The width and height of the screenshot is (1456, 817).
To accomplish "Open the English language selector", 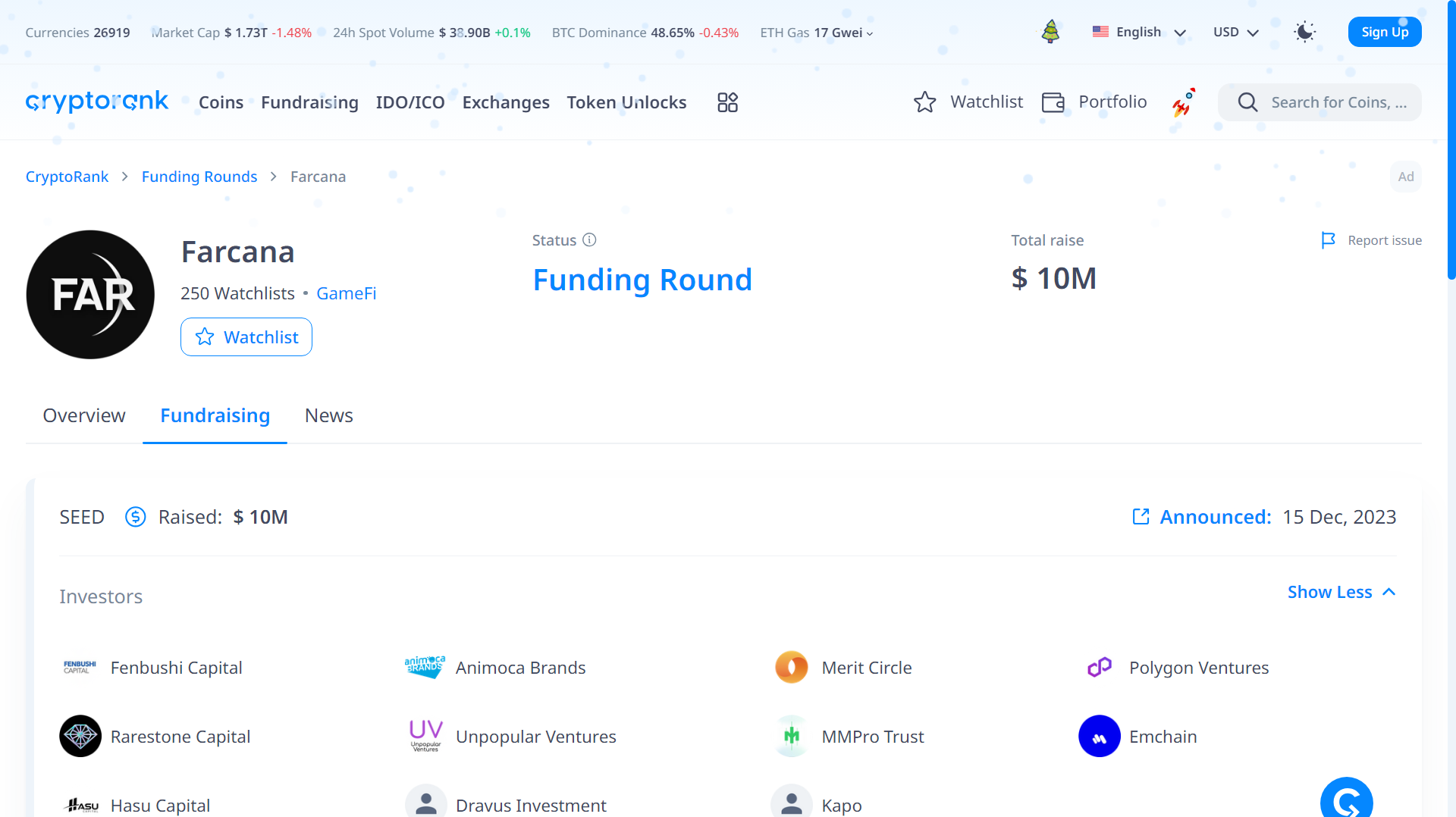I will tap(1138, 32).
